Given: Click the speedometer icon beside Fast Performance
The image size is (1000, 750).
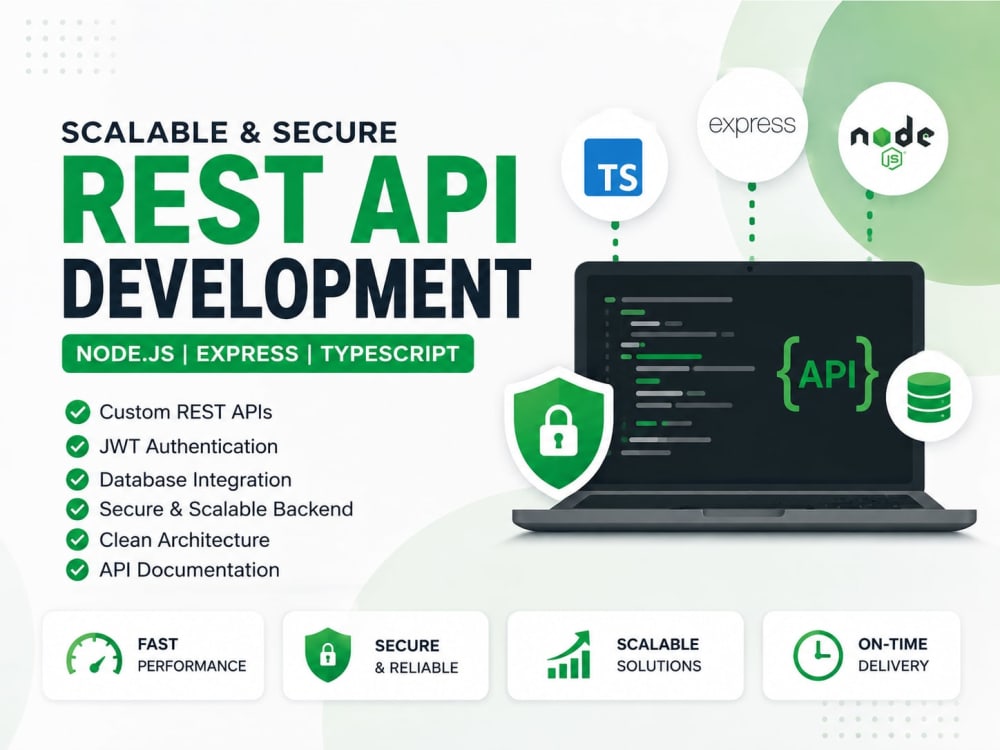Looking at the screenshot, I should click(94, 655).
